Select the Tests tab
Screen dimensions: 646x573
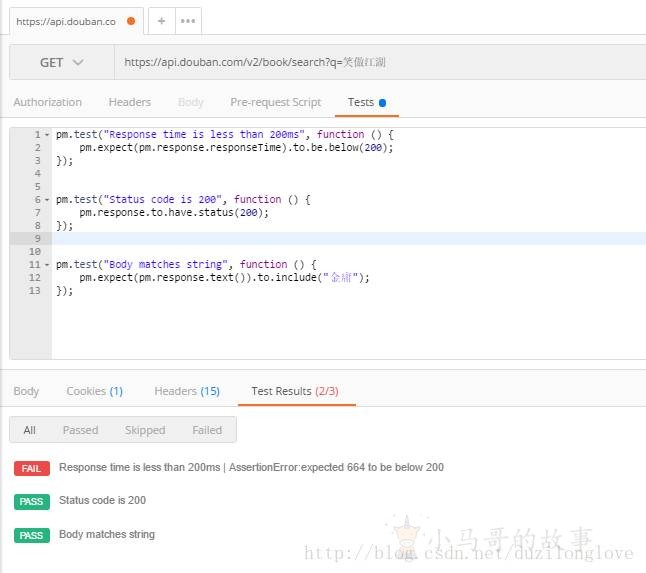(x=366, y=102)
